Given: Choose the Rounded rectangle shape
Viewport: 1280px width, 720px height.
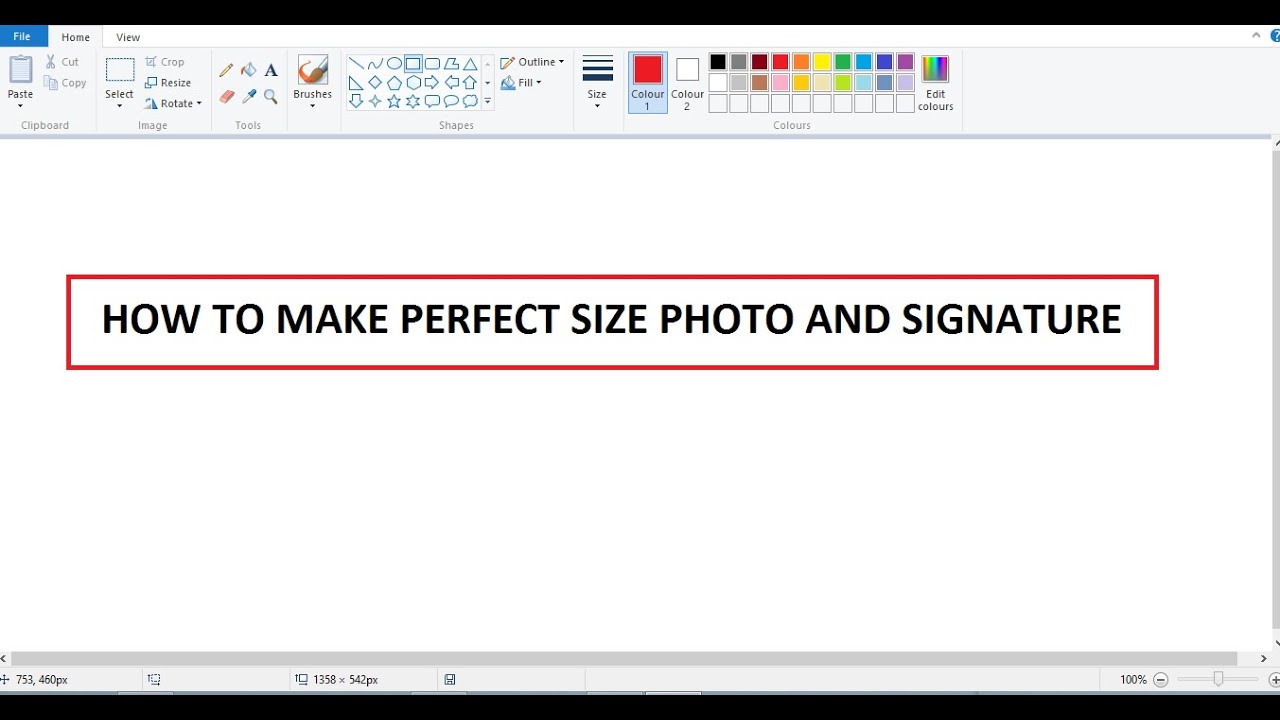Looking at the screenshot, I should coord(432,64).
